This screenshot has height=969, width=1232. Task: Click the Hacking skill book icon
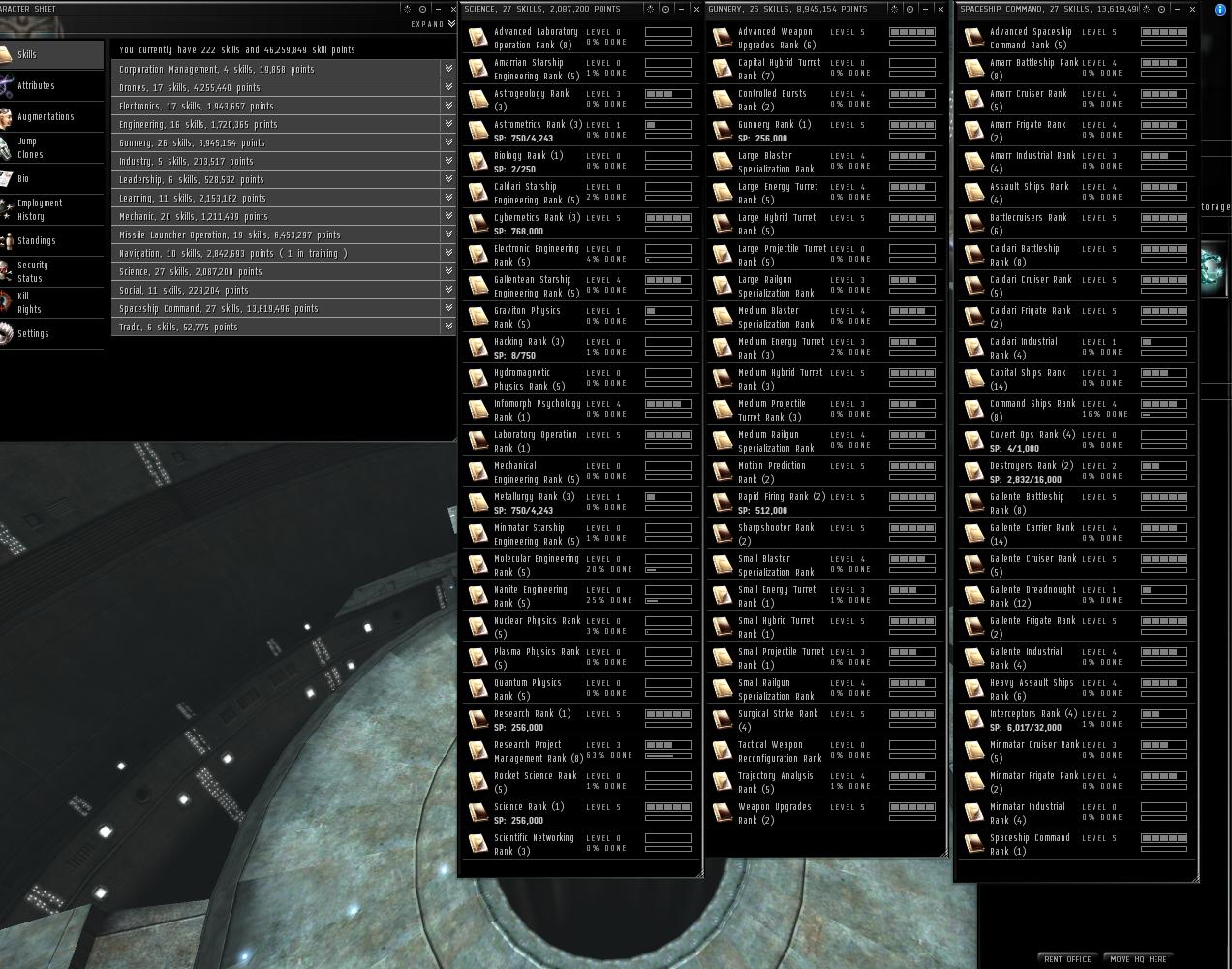click(477, 348)
